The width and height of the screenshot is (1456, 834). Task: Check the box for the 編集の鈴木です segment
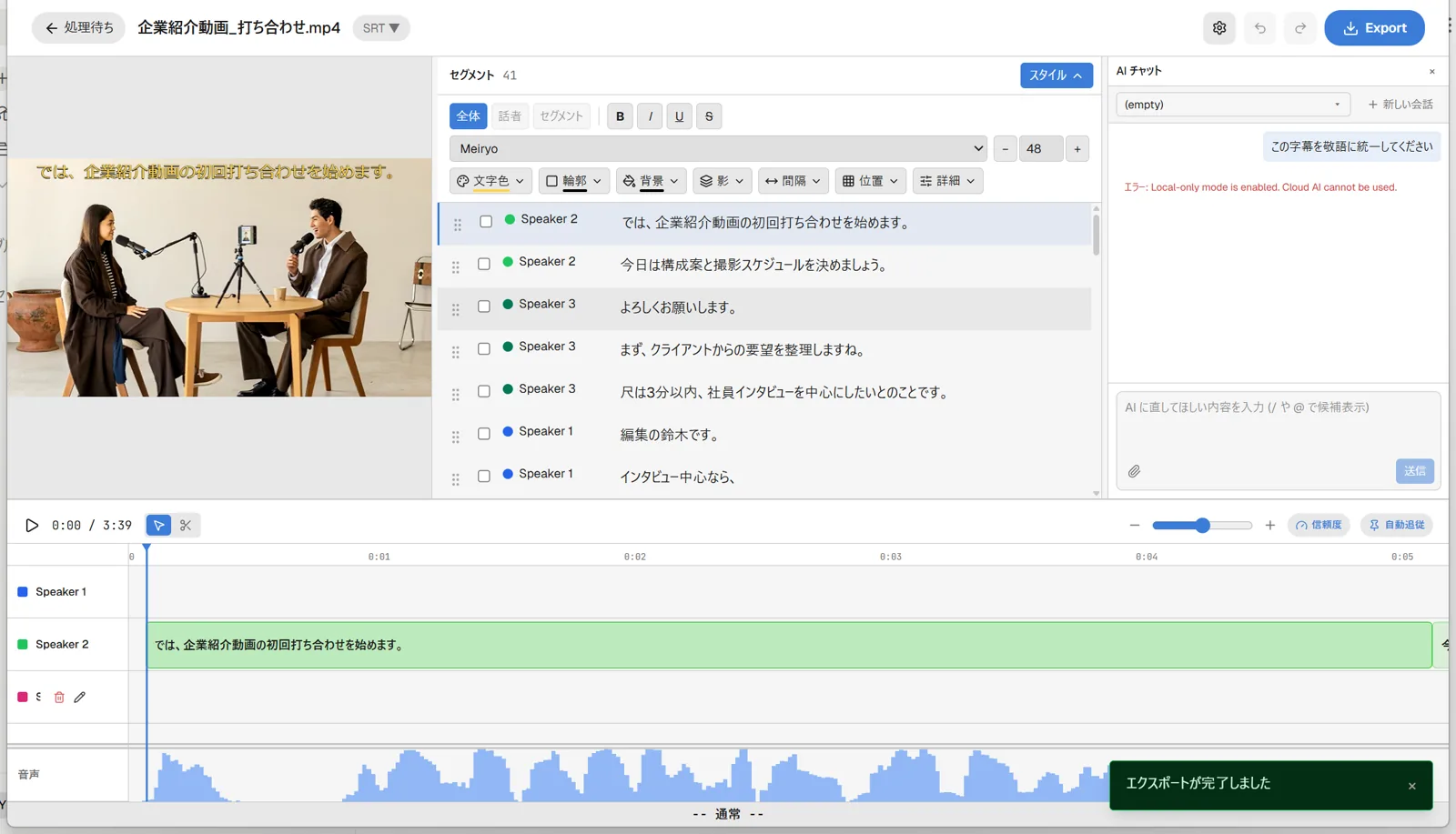[x=484, y=434]
